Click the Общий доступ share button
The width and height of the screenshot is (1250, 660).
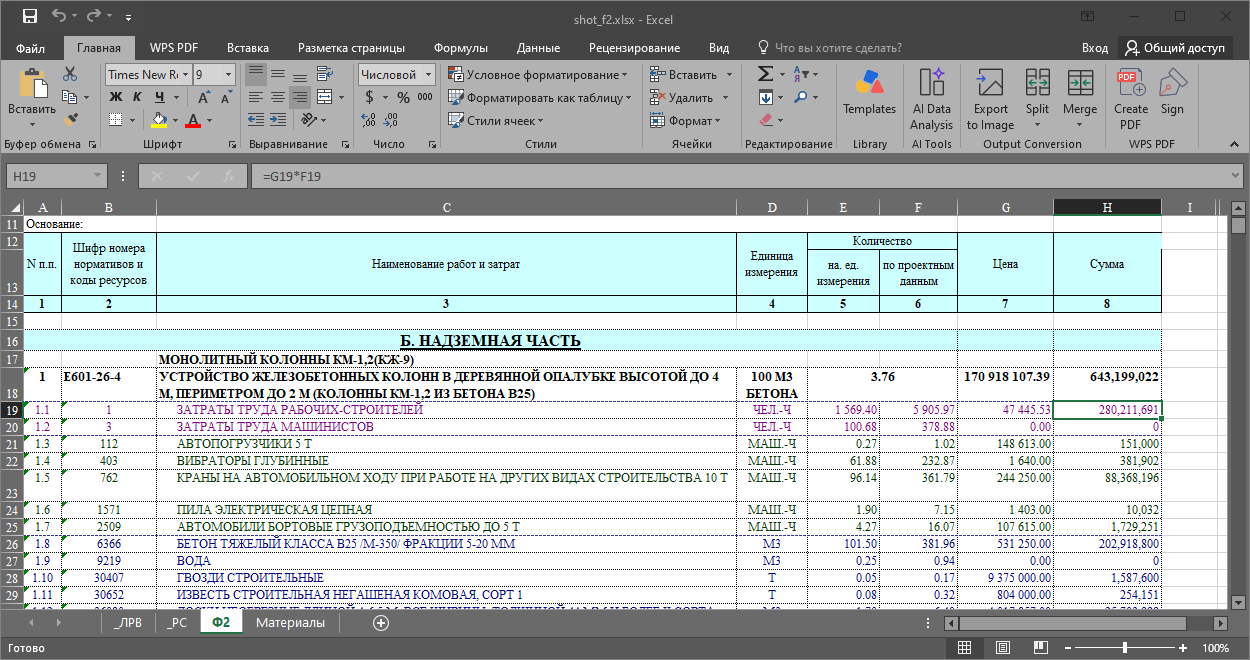pyautogui.click(x=1176, y=48)
